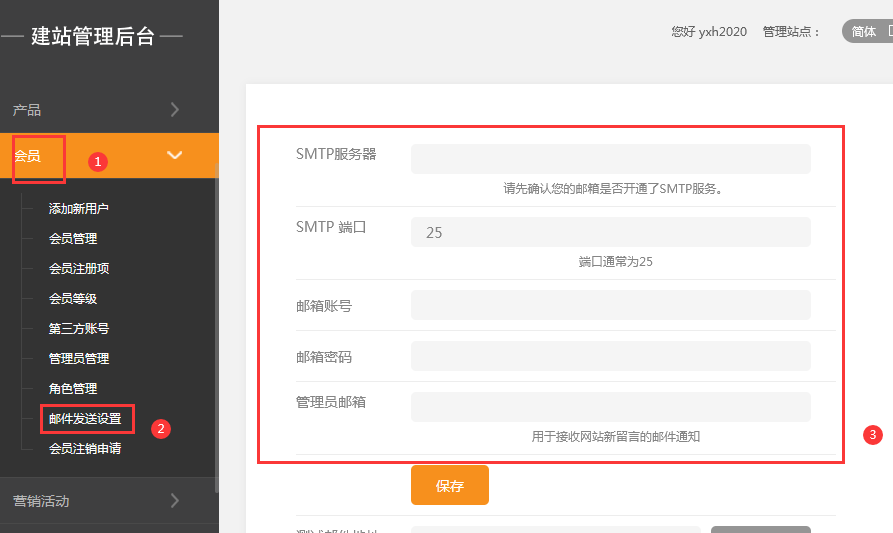
Task: Focus the SMTP 端口 field showing 25
Action: [610, 232]
